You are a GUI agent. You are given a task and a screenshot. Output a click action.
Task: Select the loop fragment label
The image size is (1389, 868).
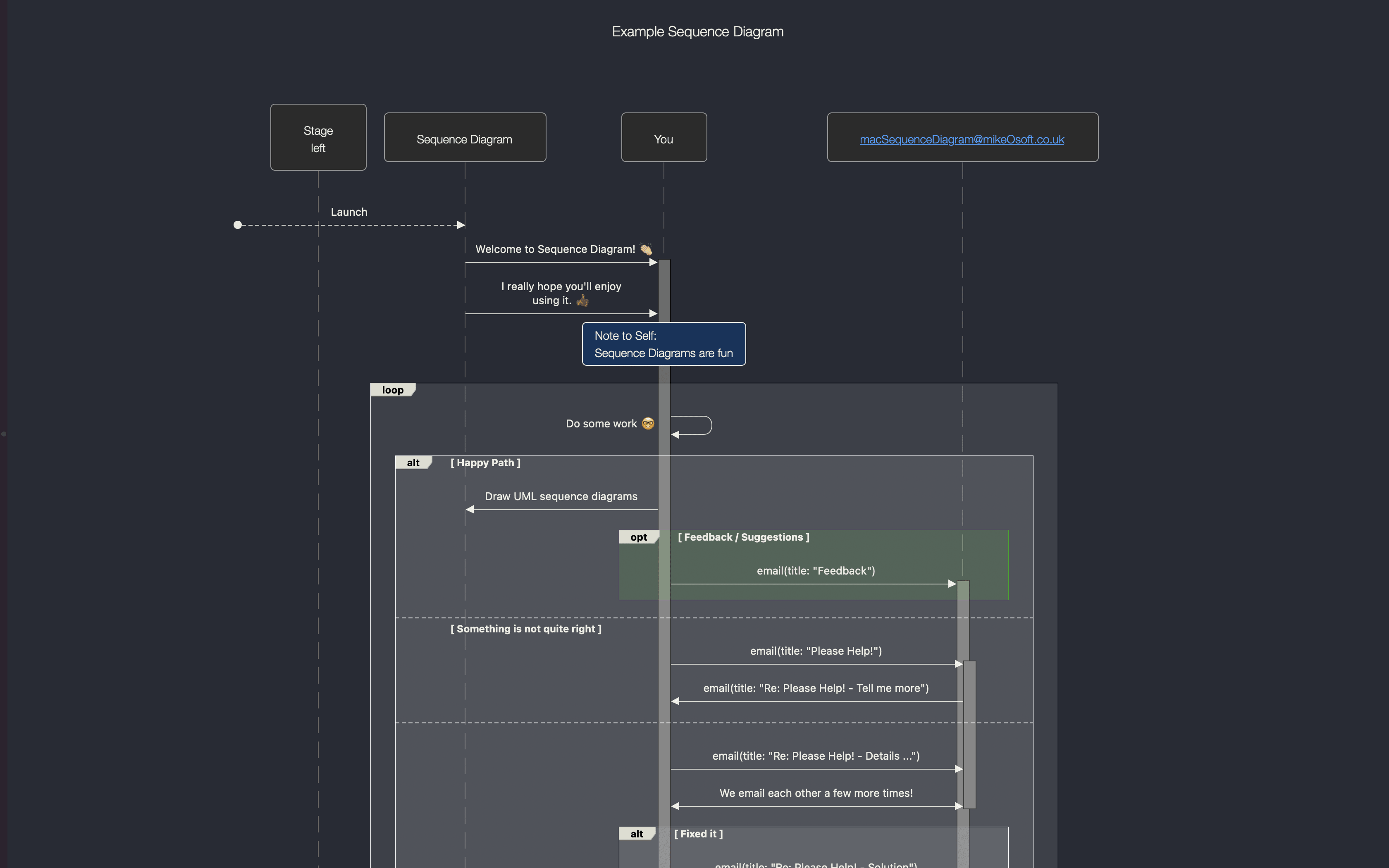393,390
